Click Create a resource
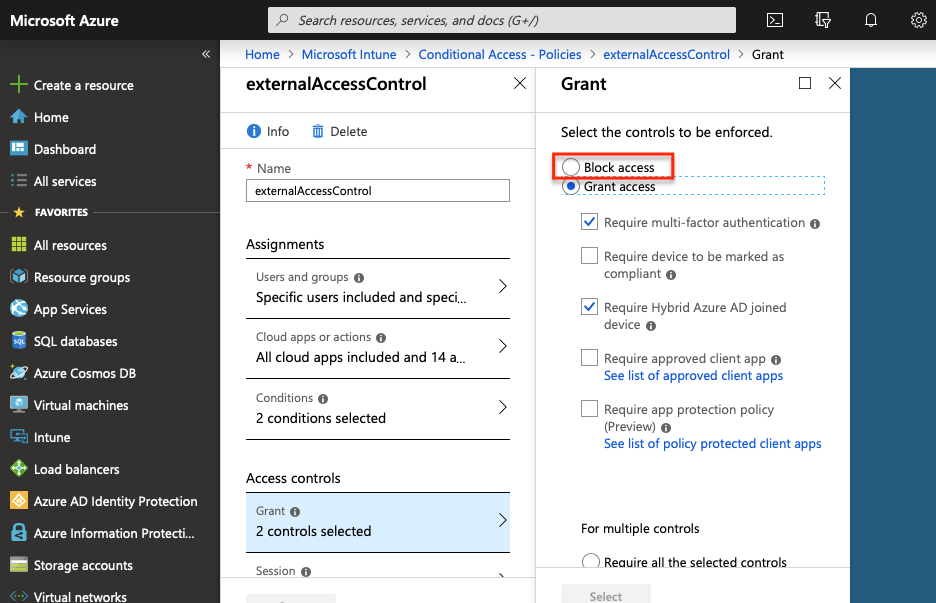The height and width of the screenshot is (603, 936). (83, 85)
